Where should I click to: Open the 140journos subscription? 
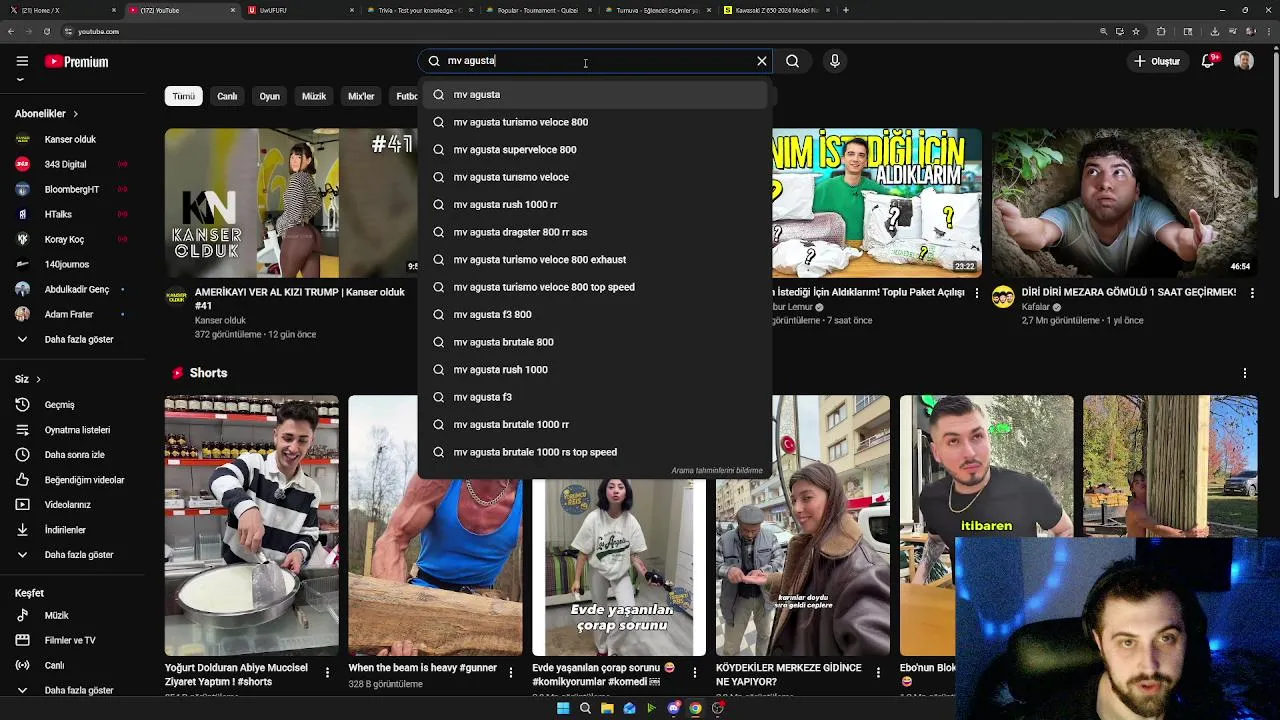[x=70, y=264]
